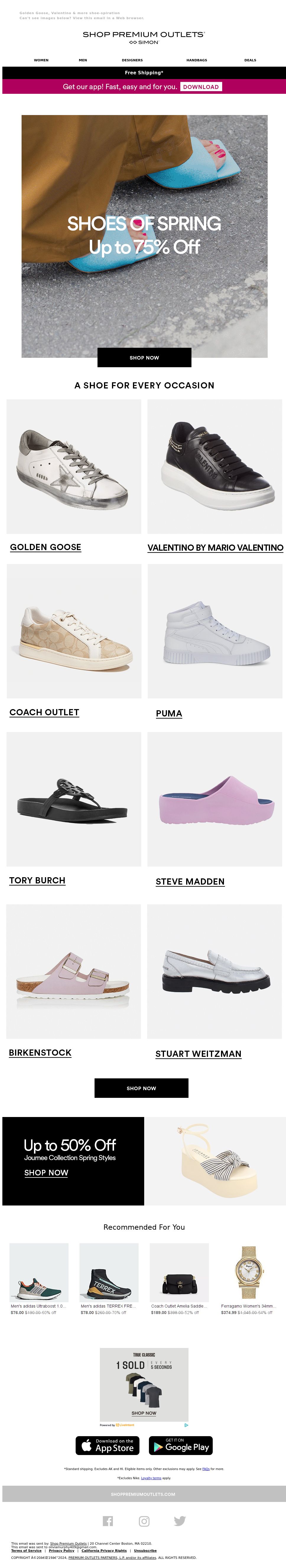Open the GOLDEN GOOSE brand link
286x1568 pixels.
click(x=46, y=547)
